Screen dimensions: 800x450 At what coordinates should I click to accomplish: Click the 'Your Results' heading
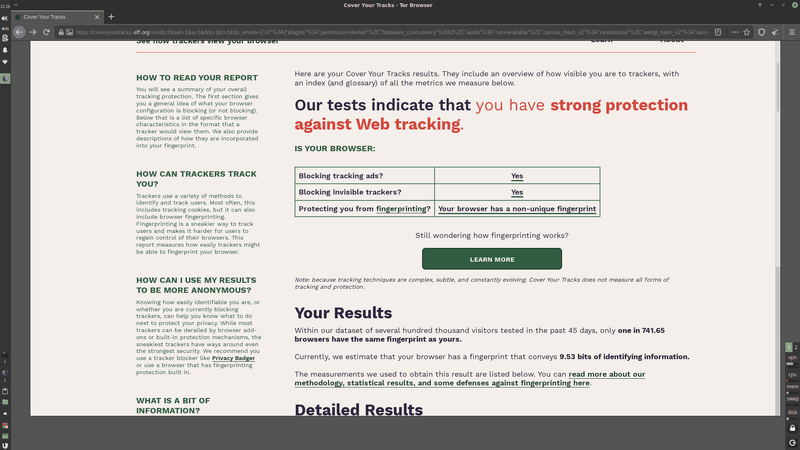pos(343,313)
